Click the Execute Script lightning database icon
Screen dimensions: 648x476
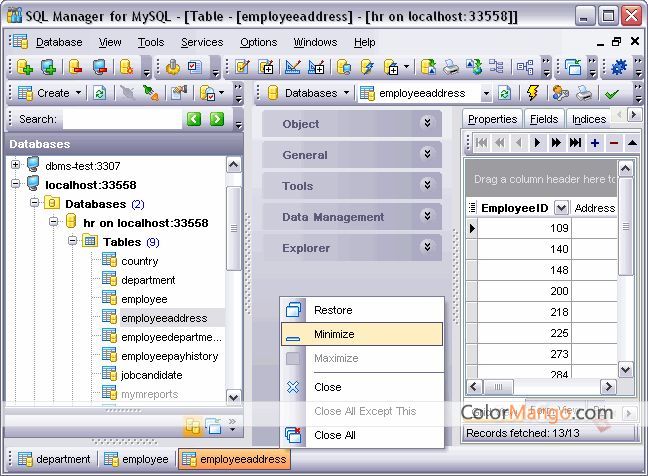point(367,67)
